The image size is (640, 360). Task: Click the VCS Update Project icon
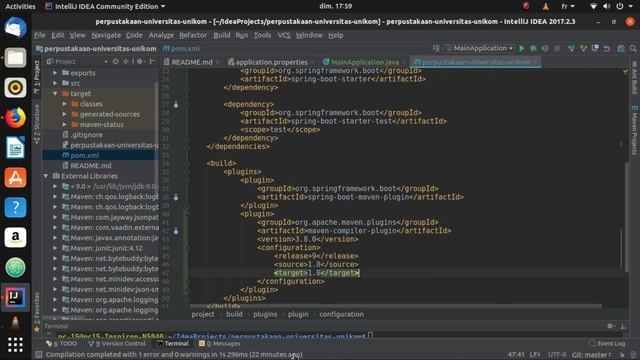(571, 49)
